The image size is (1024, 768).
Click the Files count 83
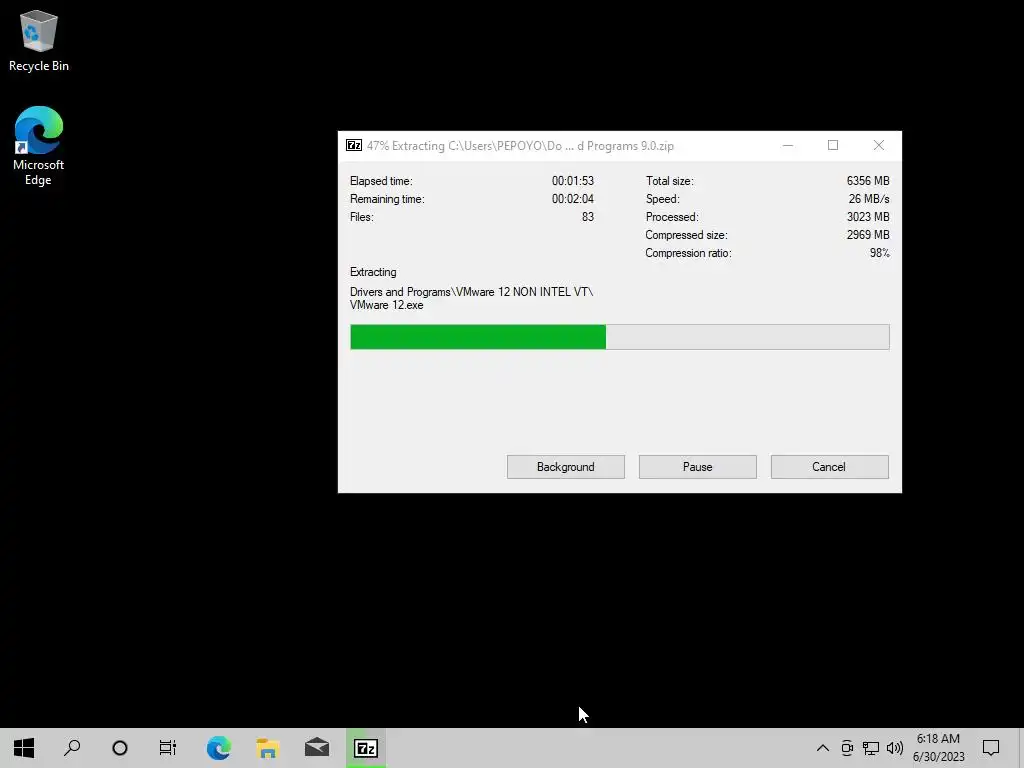click(x=588, y=217)
